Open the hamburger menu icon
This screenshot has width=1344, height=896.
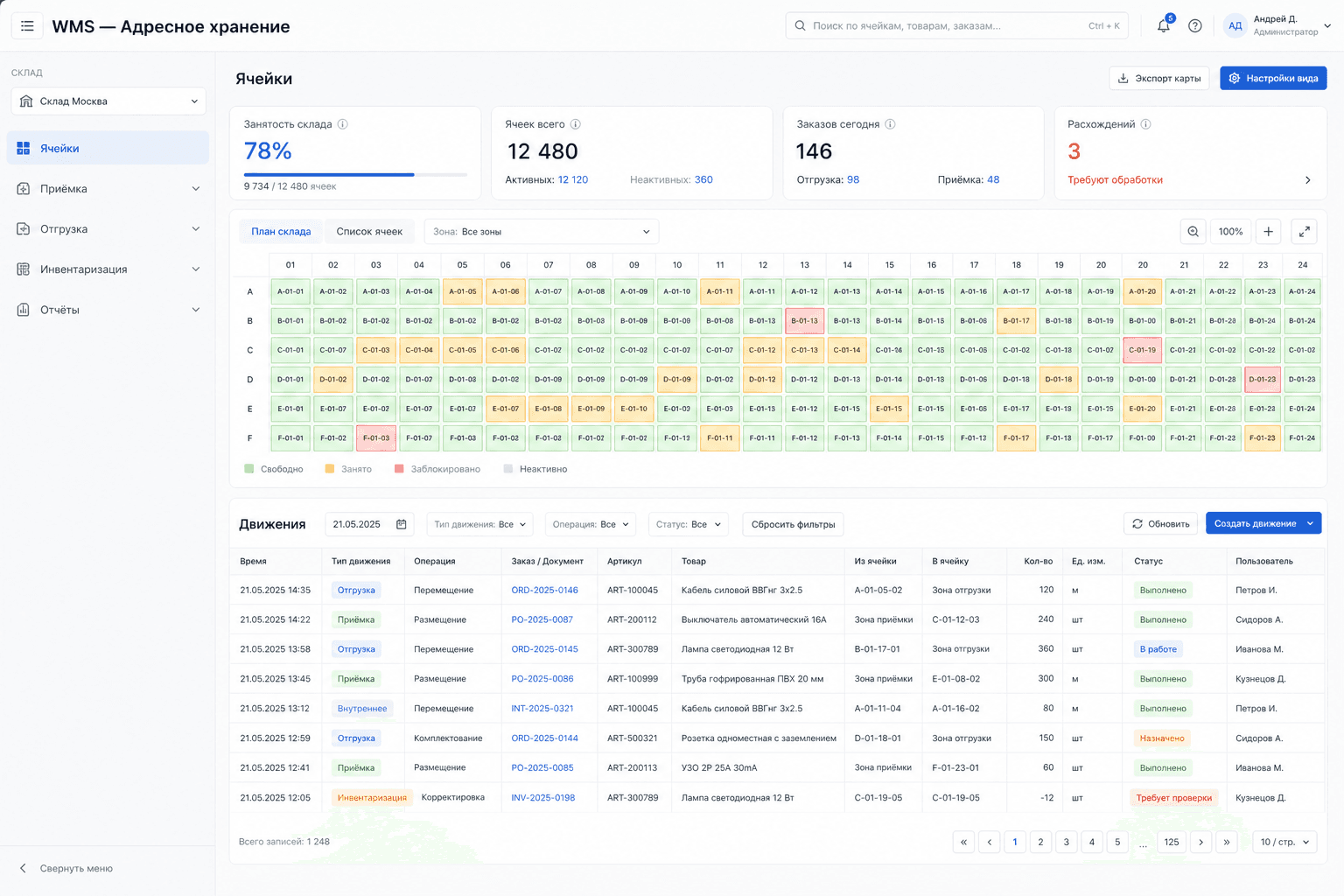(27, 26)
